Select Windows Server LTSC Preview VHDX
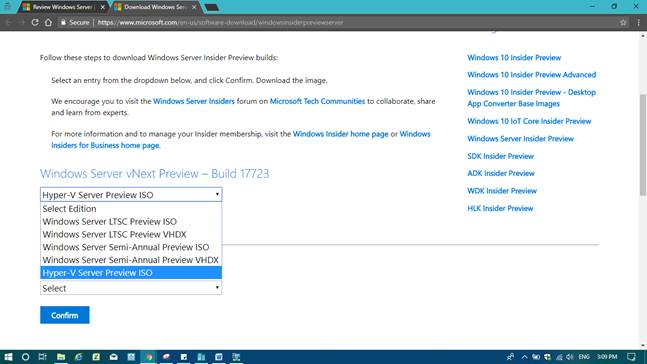Image resolution: width=647 pixels, height=364 pixels. (131, 234)
